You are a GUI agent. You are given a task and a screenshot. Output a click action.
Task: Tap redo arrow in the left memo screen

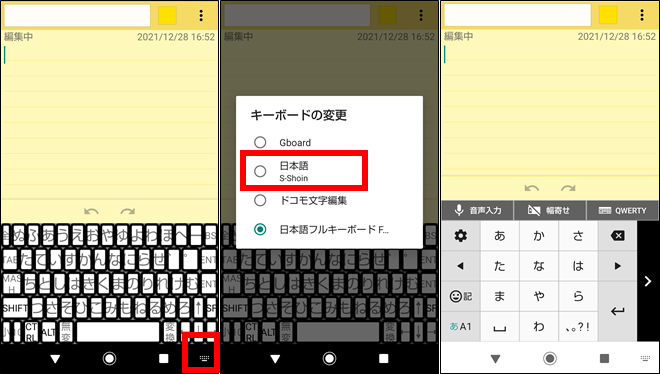(x=128, y=211)
